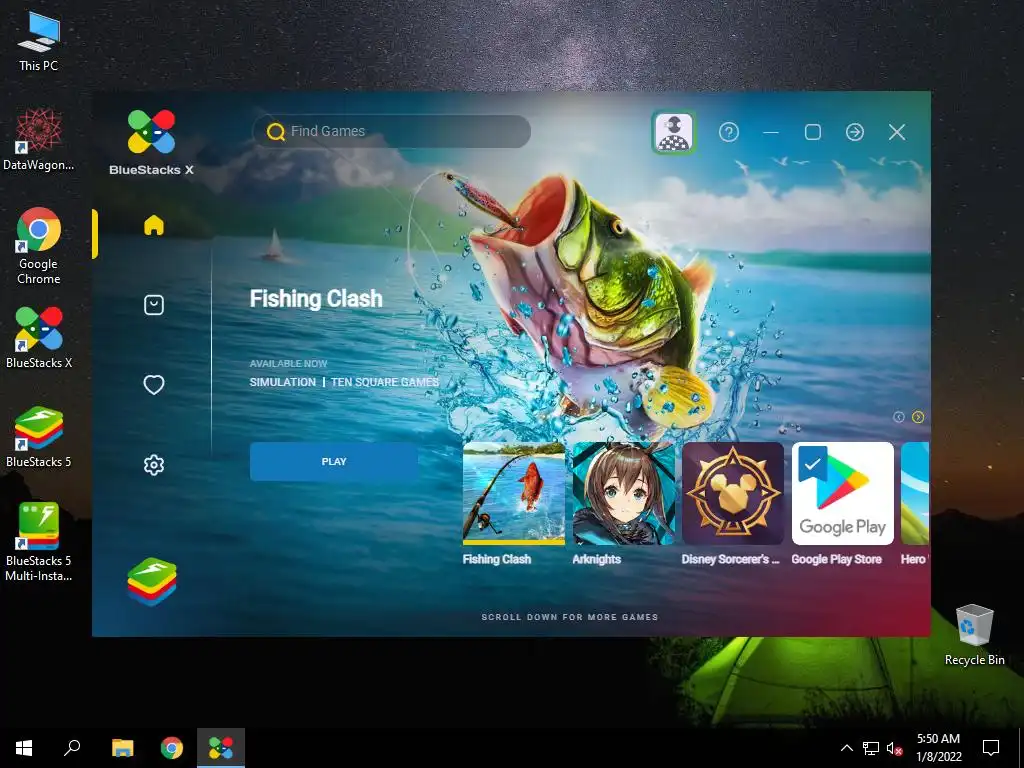
Task: Click the BlueStacks X logo
Action: pos(152,142)
